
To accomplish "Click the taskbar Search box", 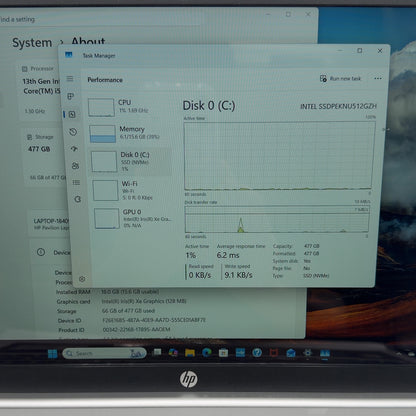I will [x=104, y=353].
